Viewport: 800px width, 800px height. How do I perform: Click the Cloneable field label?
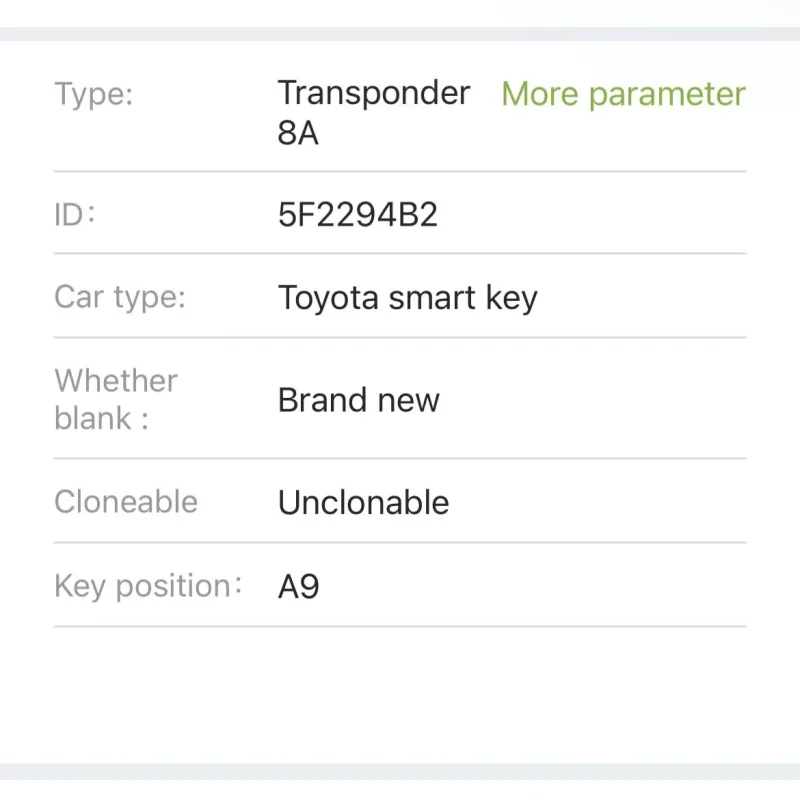click(126, 502)
